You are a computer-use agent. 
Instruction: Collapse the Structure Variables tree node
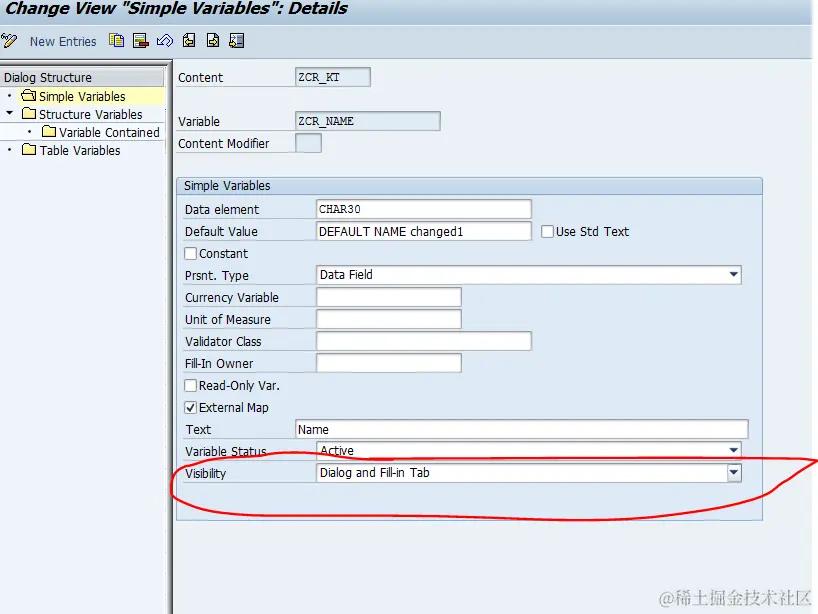tap(9, 113)
